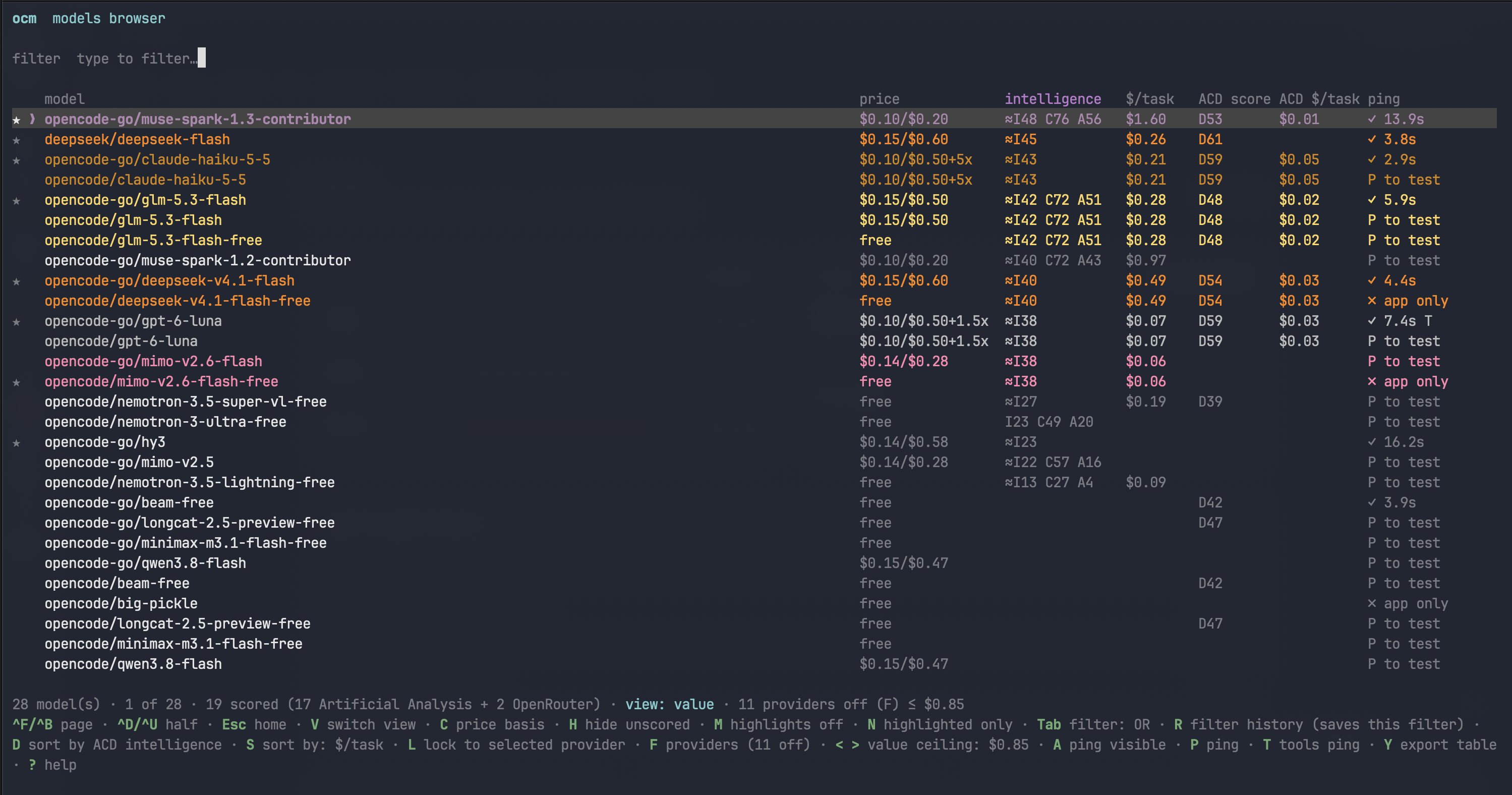Click the D sort by ACD intelligence hint
1512x795 pixels.
click(117, 745)
